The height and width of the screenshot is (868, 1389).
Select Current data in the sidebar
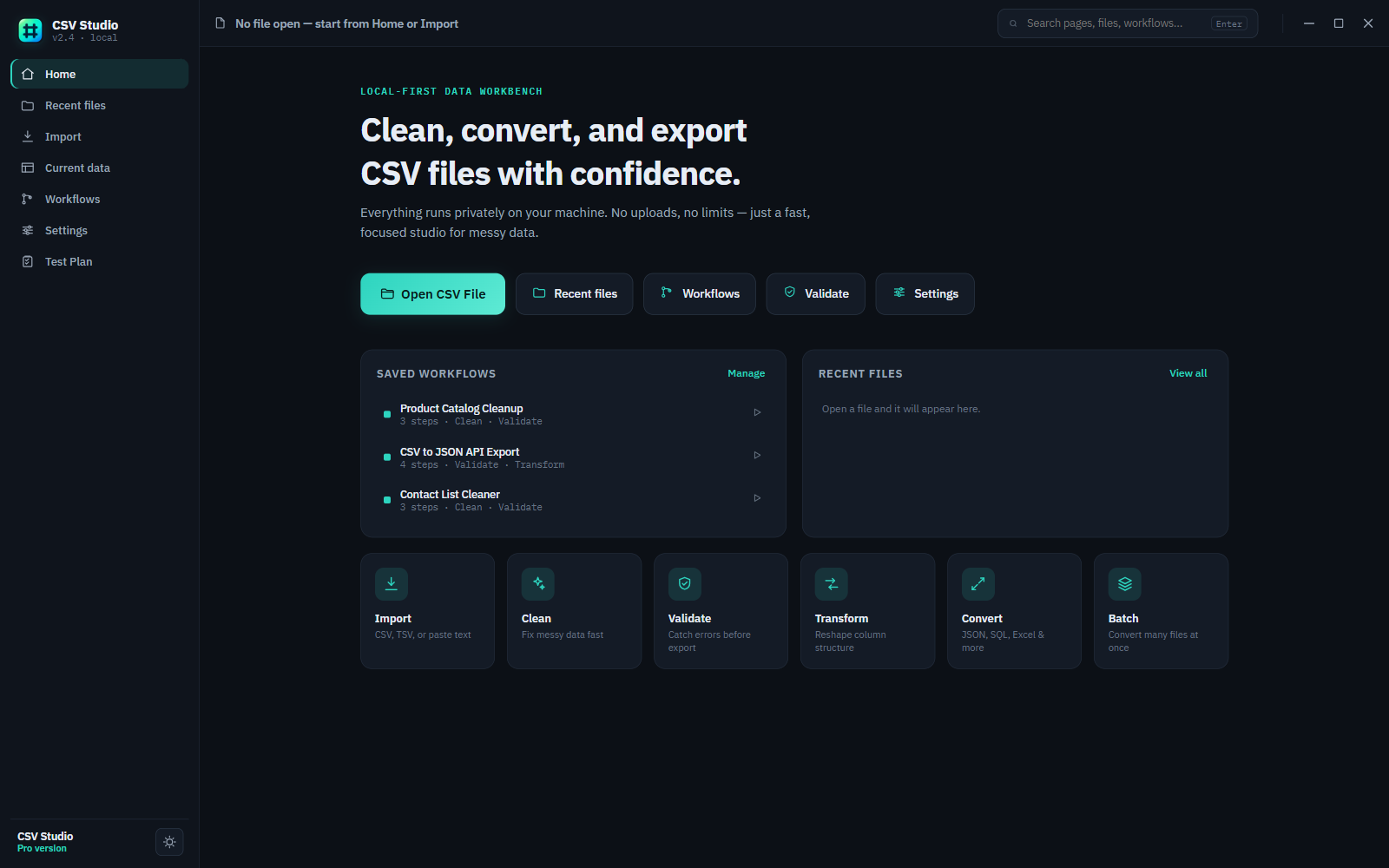click(100, 168)
